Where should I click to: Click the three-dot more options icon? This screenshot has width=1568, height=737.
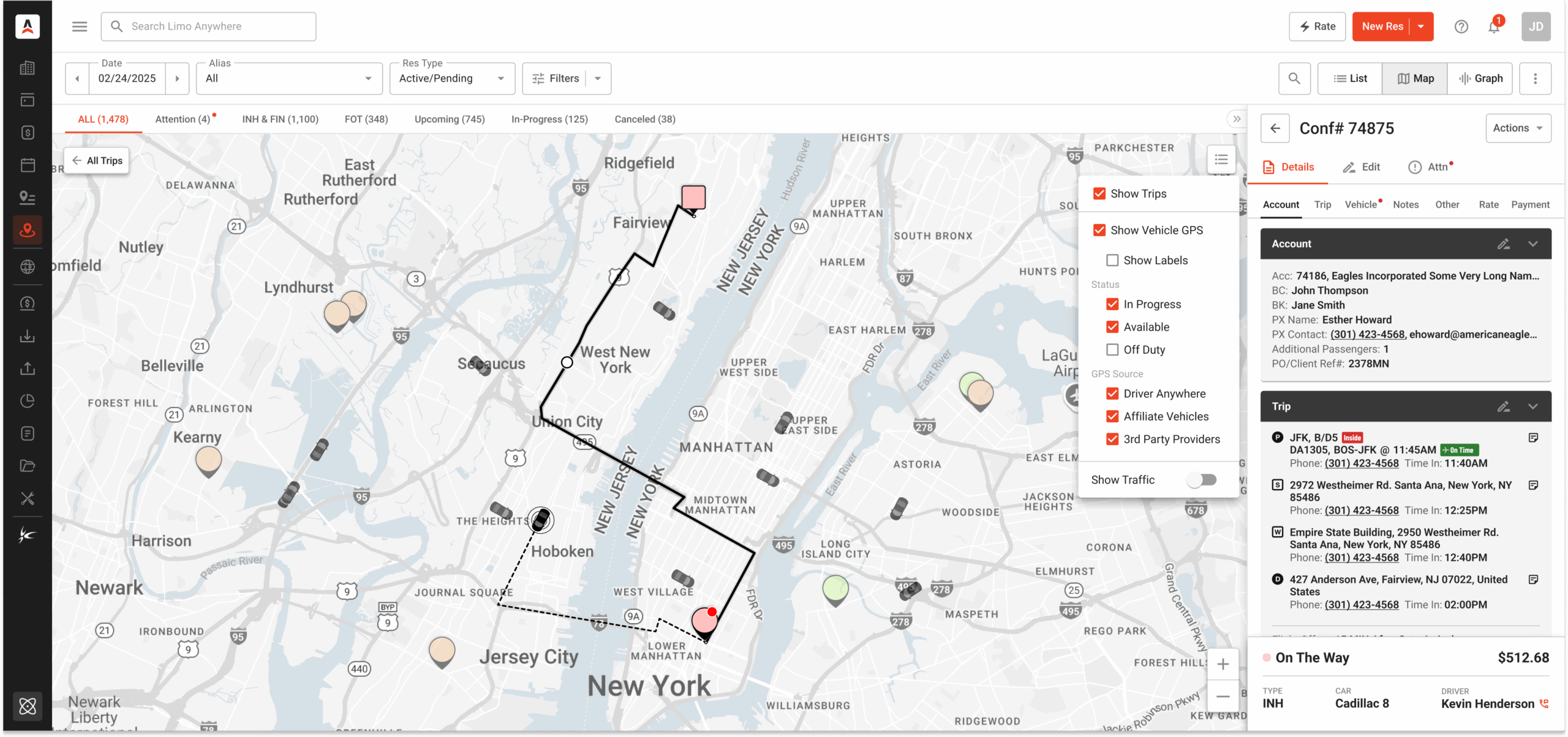pyautogui.click(x=1535, y=78)
